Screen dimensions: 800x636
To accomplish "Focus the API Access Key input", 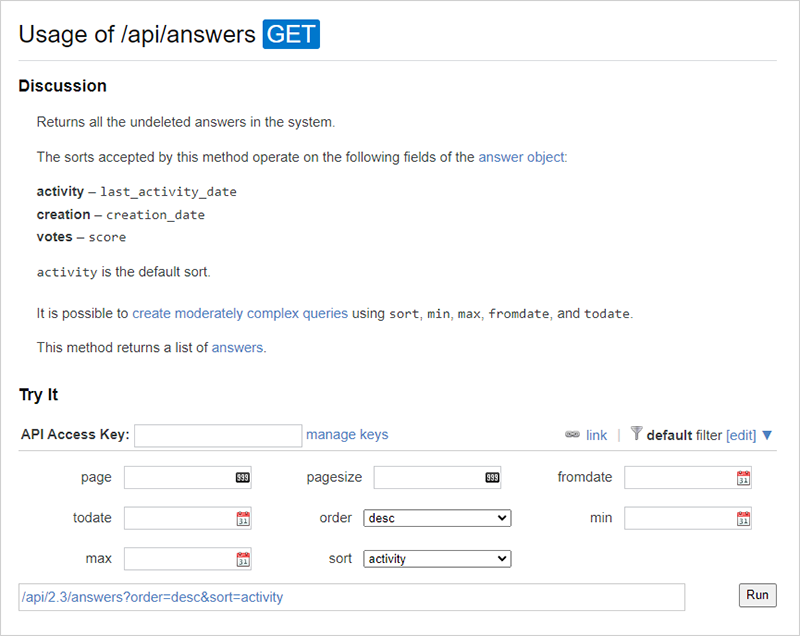I will 218,435.
